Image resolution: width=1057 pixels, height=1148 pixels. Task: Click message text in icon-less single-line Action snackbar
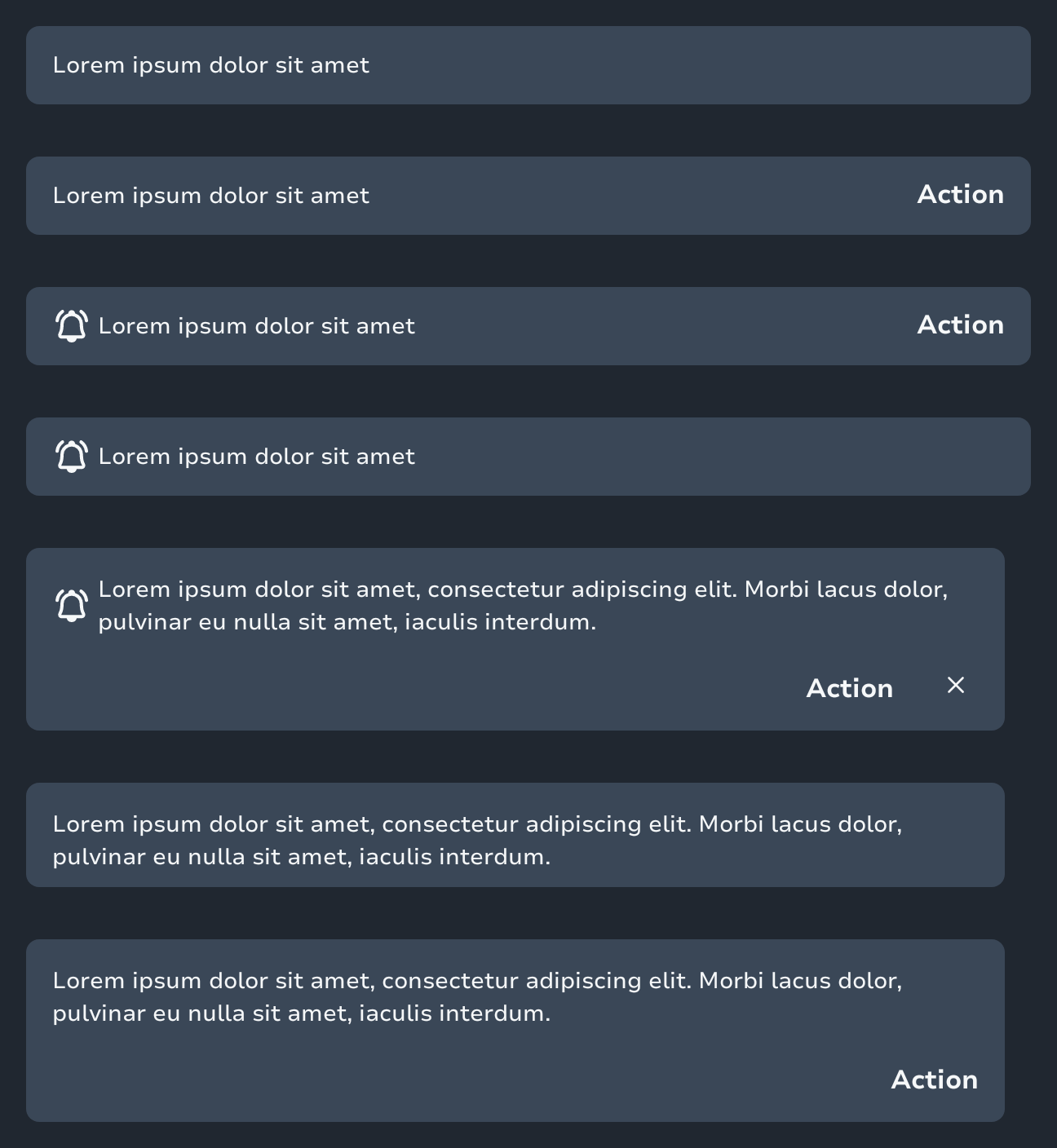click(210, 196)
